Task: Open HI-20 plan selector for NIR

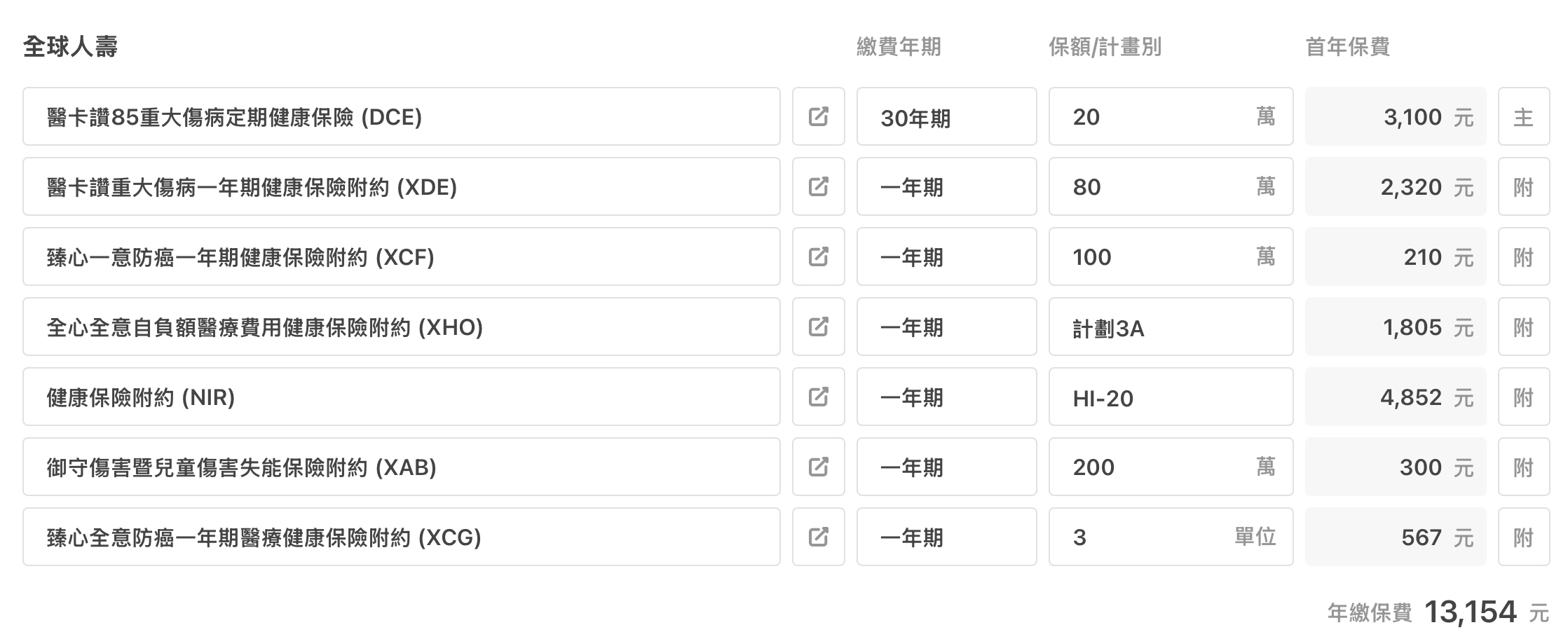Action: point(1171,397)
